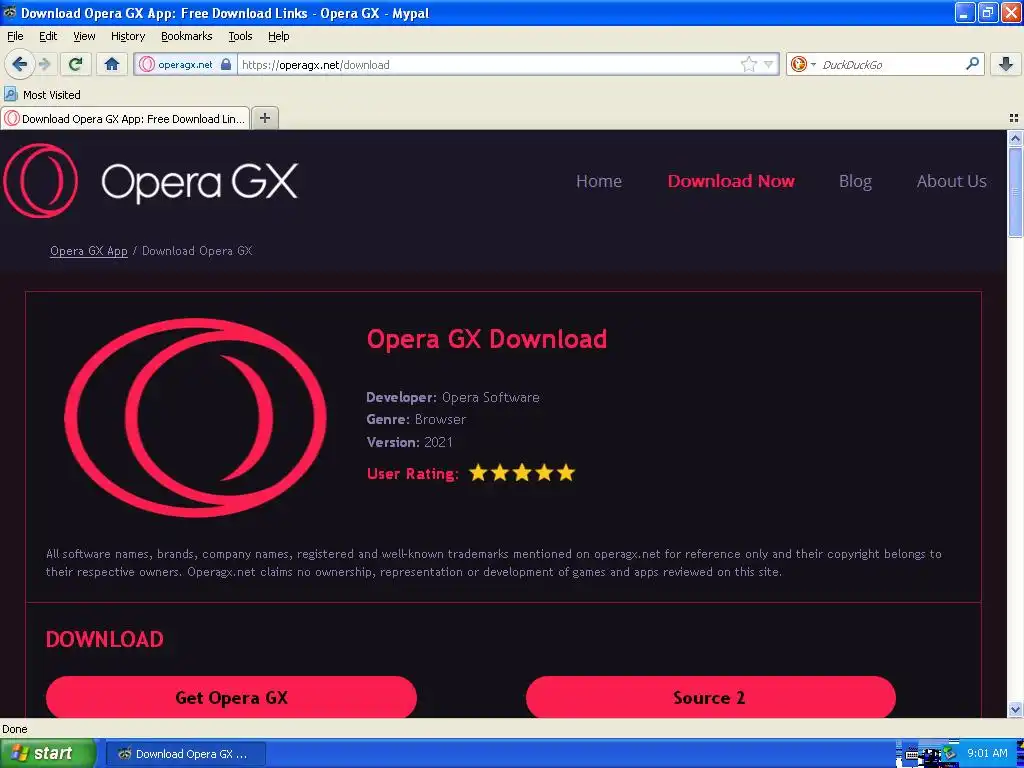The width and height of the screenshot is (1024, 768).
Task: Click the operagx.net site identity icon
Action: (x=147, y=65)
